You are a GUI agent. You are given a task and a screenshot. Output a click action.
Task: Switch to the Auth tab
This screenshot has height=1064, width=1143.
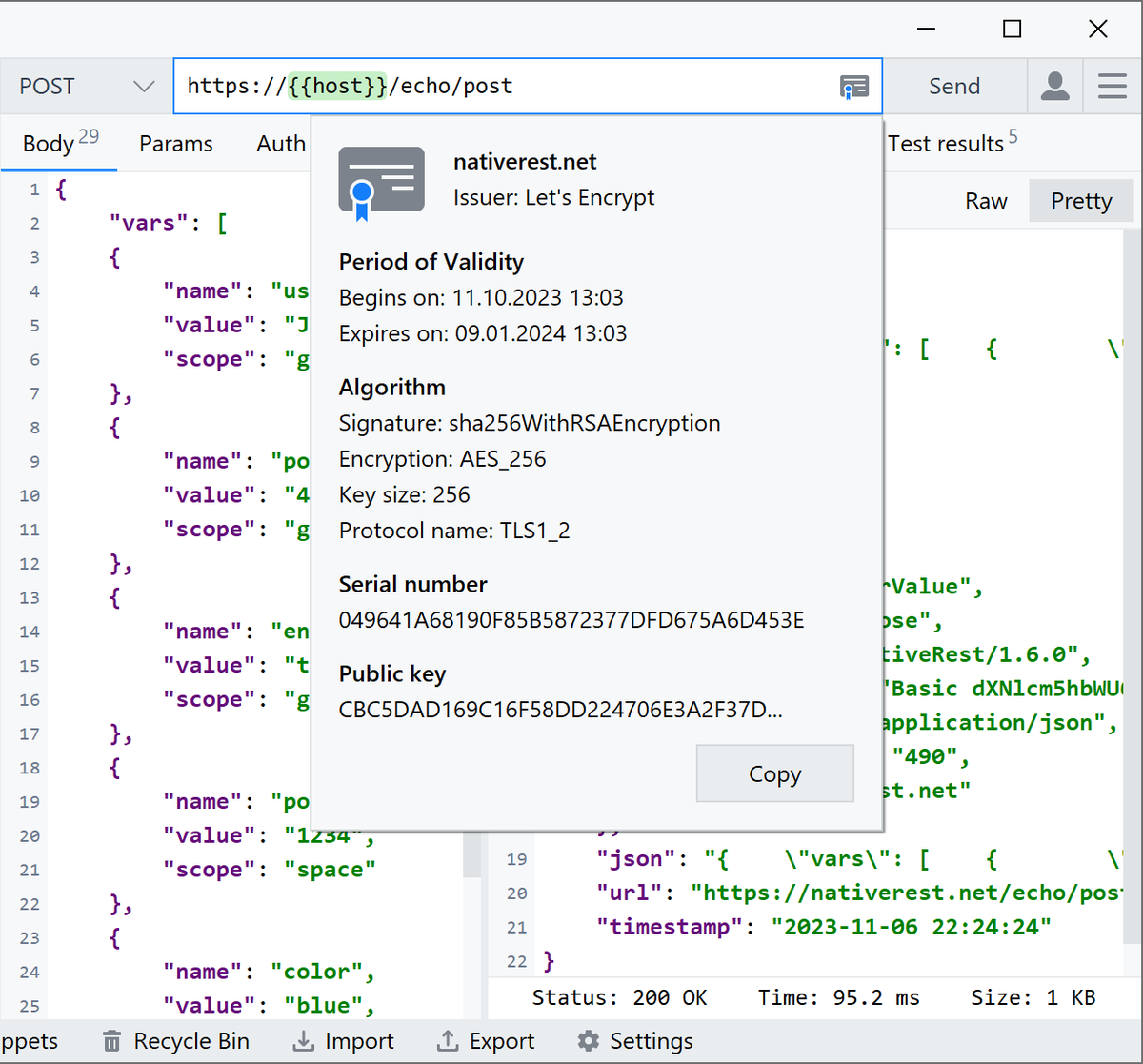pos(281,144)
